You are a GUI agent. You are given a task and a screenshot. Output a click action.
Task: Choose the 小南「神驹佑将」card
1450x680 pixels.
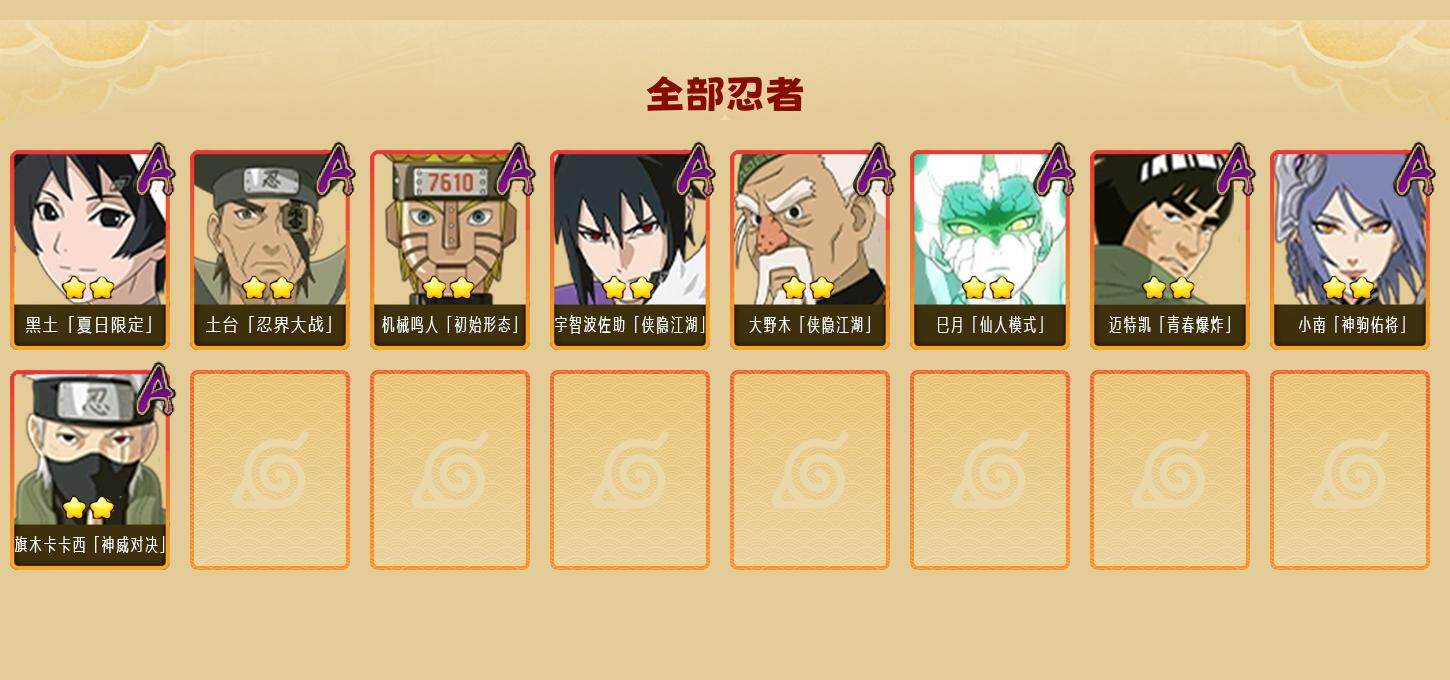(x=1350, y=250)
